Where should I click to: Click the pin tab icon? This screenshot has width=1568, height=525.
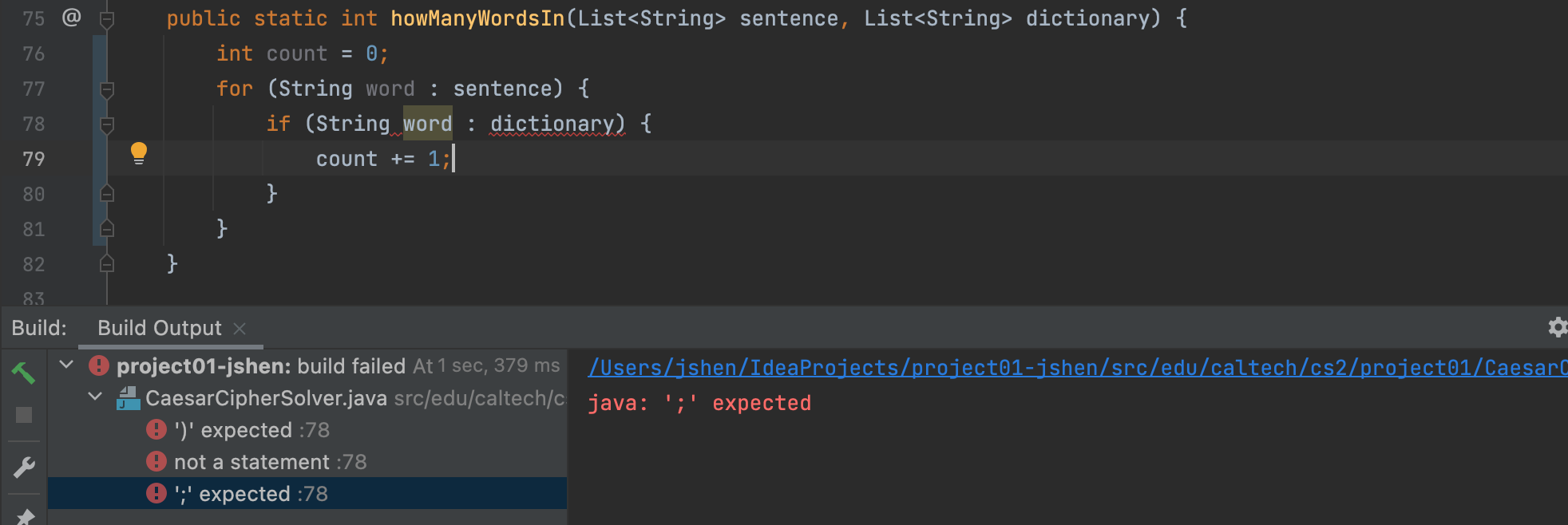pyautogui.click(x=25, y=515)
